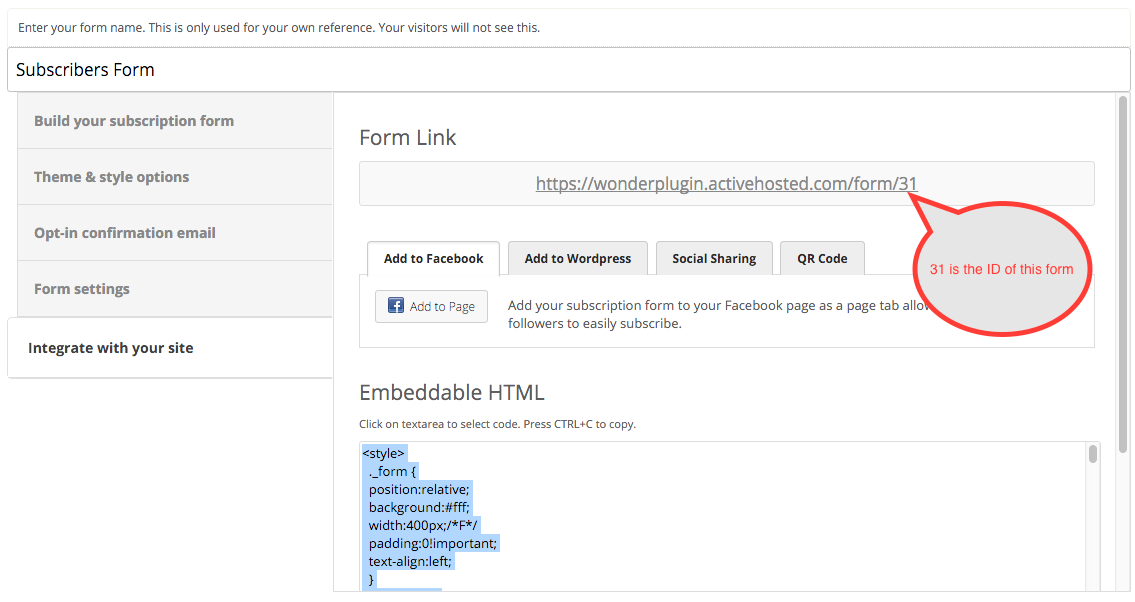Switch to the Add to Facebook tab
The height and width of the screenshot is (602, 1135).
(x=433, y=258)
